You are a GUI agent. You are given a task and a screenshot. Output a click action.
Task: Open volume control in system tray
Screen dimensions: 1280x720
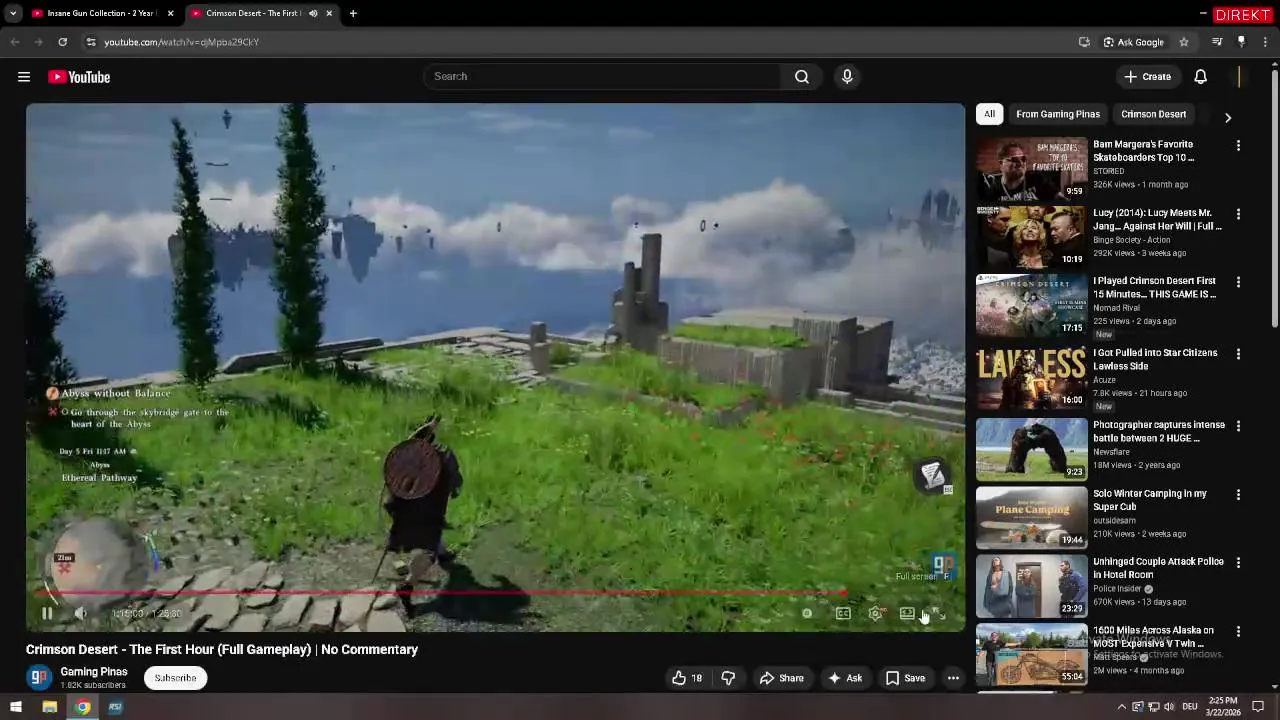point(1170,707)
